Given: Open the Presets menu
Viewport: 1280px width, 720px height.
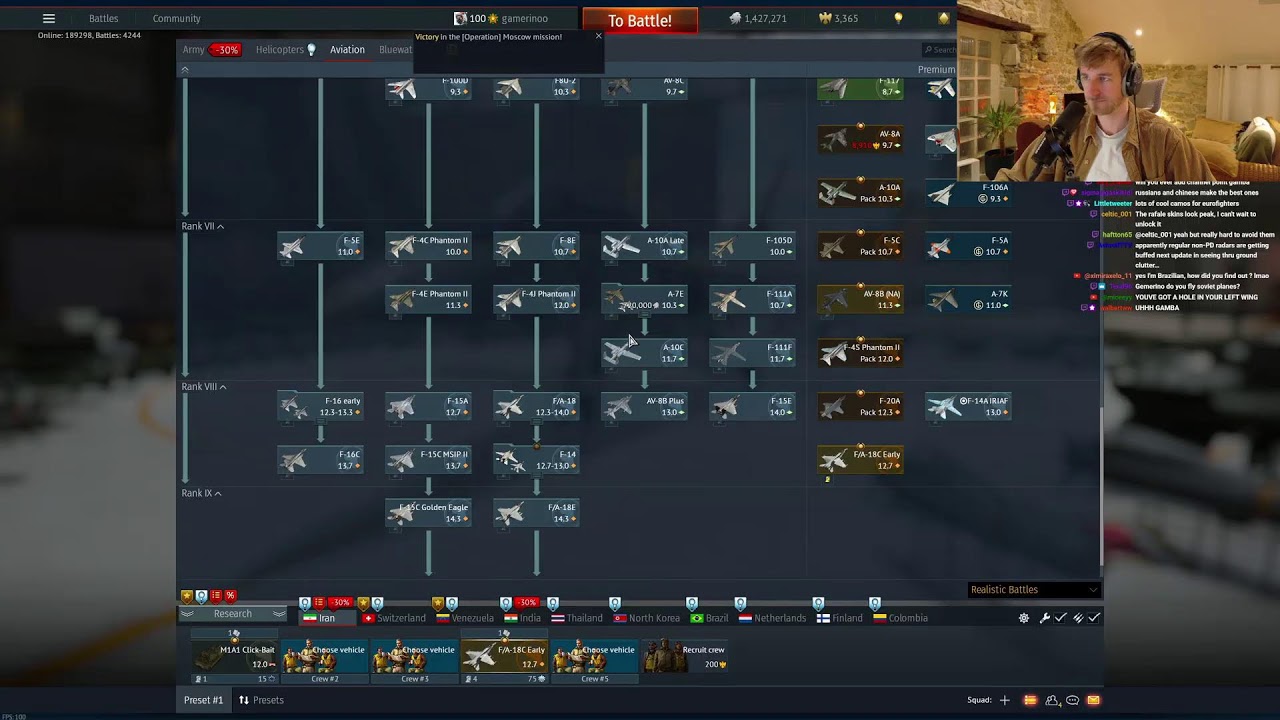Looking at the screenshot, I should [x=261, y=700].
